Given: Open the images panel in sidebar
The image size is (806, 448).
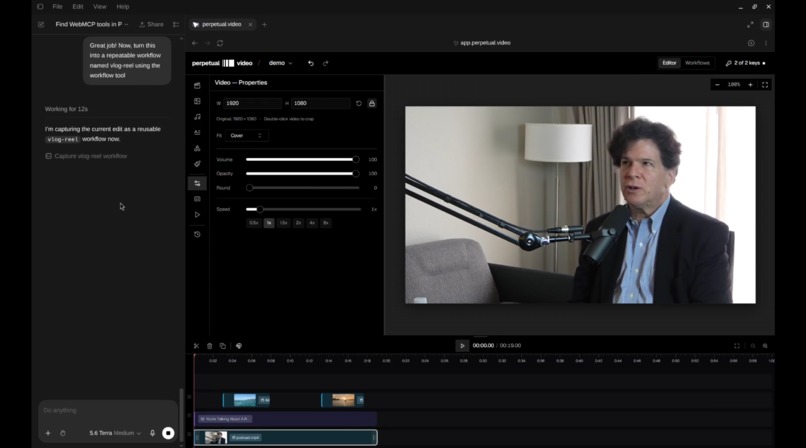Looking at the screenshot, I should click(x=197, y=101).
